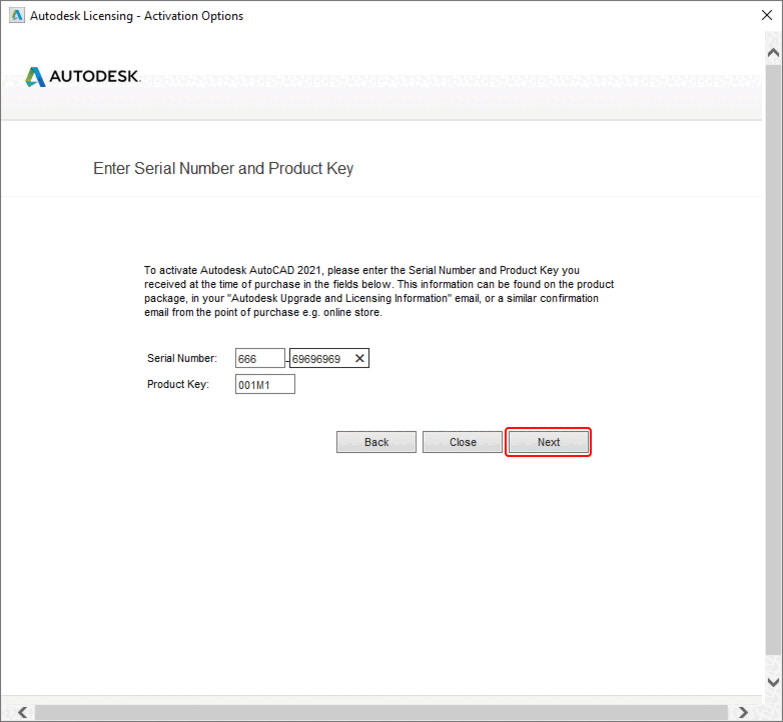Close the Autodesk Licensing window
The width and height of the screenshot is (783, 722).
pos(767,15)
